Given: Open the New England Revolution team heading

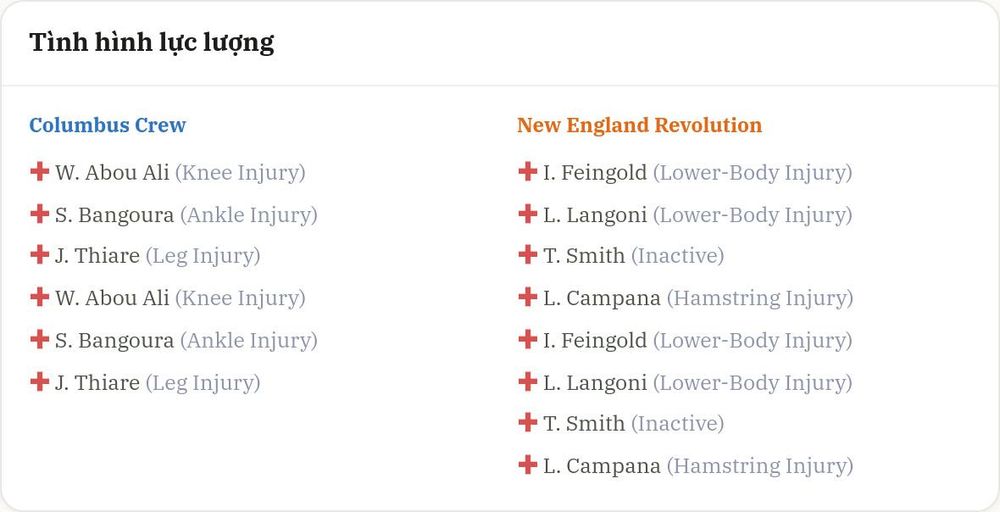Looking at the screenshot, I should (x=640, y=125).
